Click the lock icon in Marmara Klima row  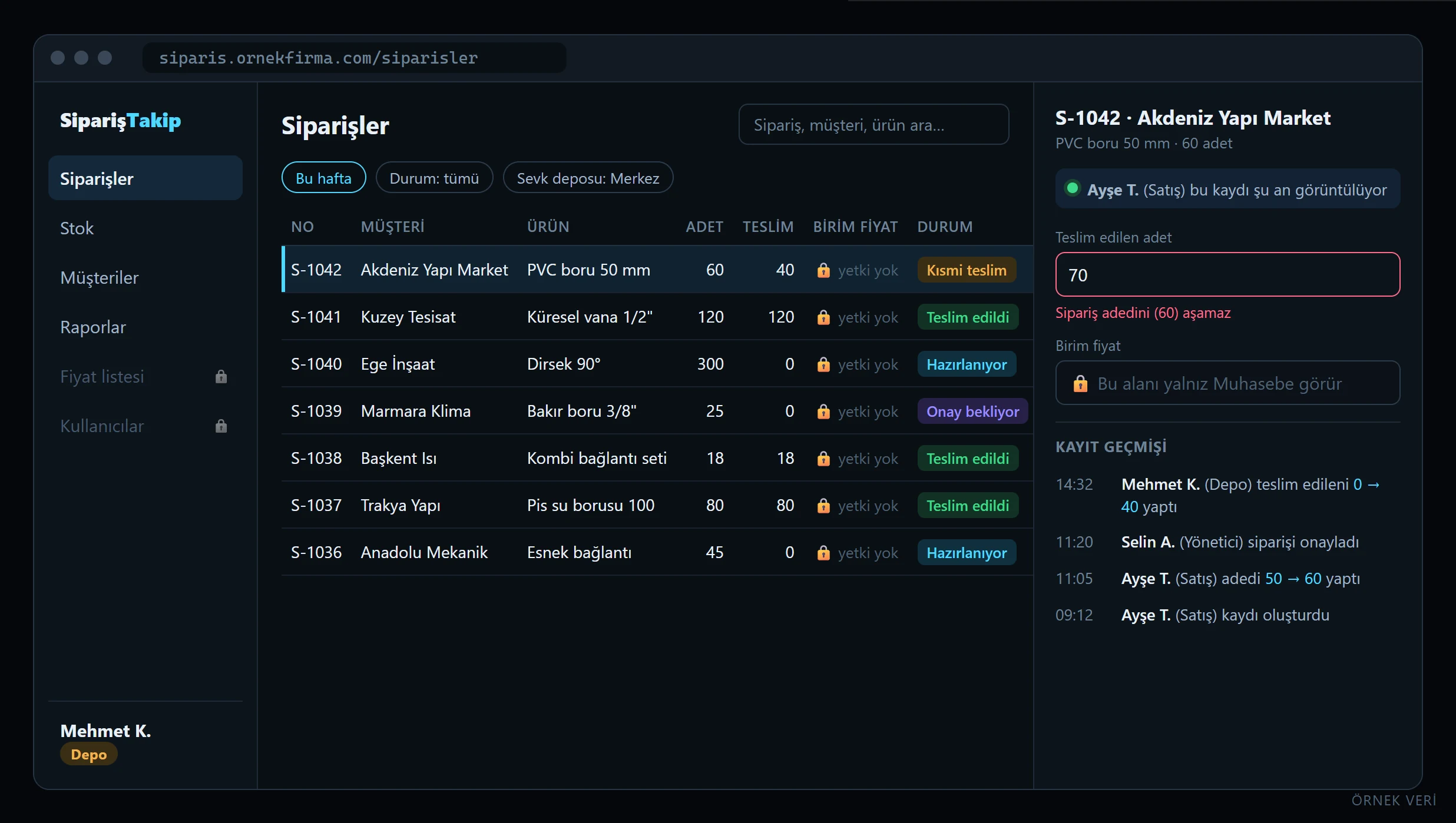[823, 411]
